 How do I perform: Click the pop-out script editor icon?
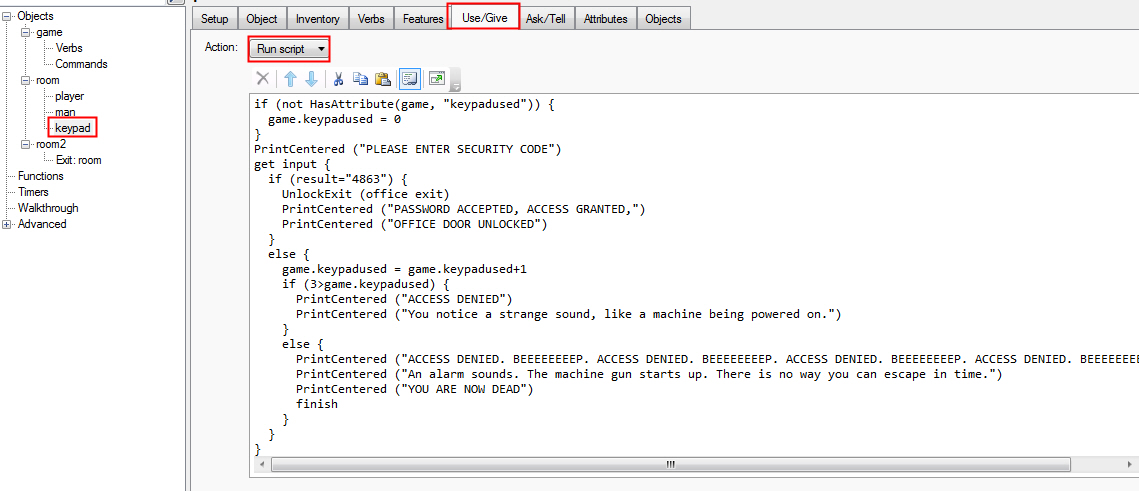[437, 79]
